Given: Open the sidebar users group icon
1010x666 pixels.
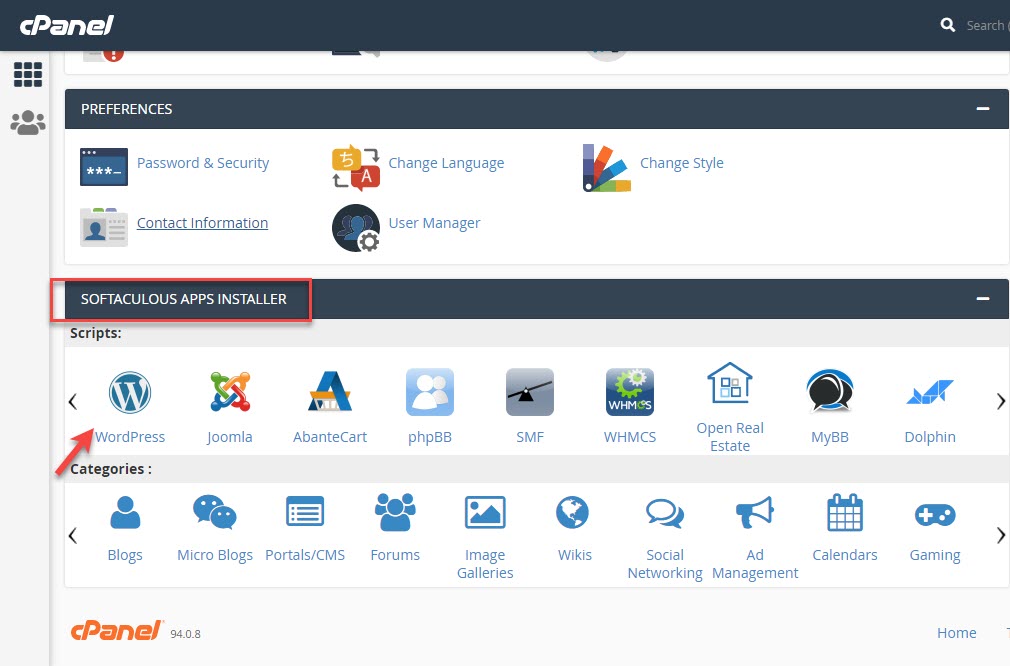Looking at the screenshot, I should (28, 122).
